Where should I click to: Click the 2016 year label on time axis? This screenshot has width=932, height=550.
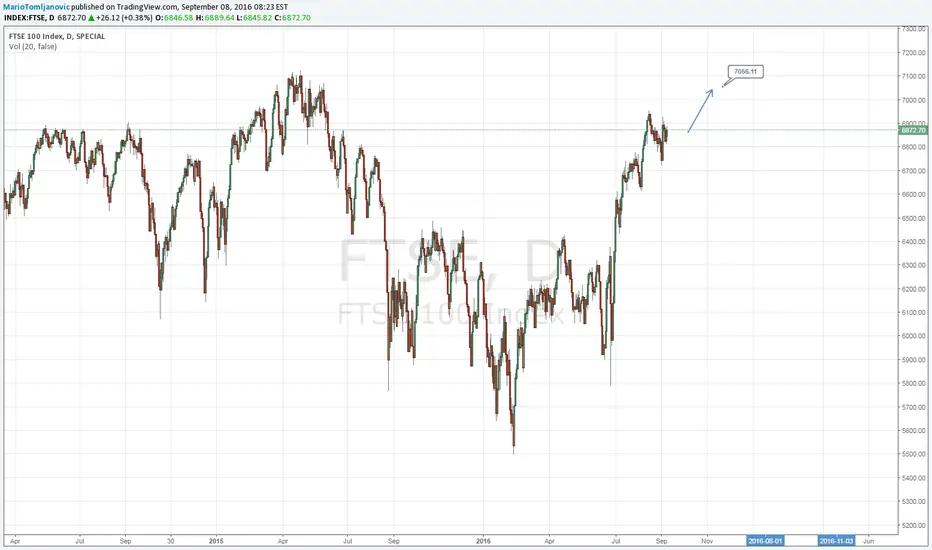(483, 541)
